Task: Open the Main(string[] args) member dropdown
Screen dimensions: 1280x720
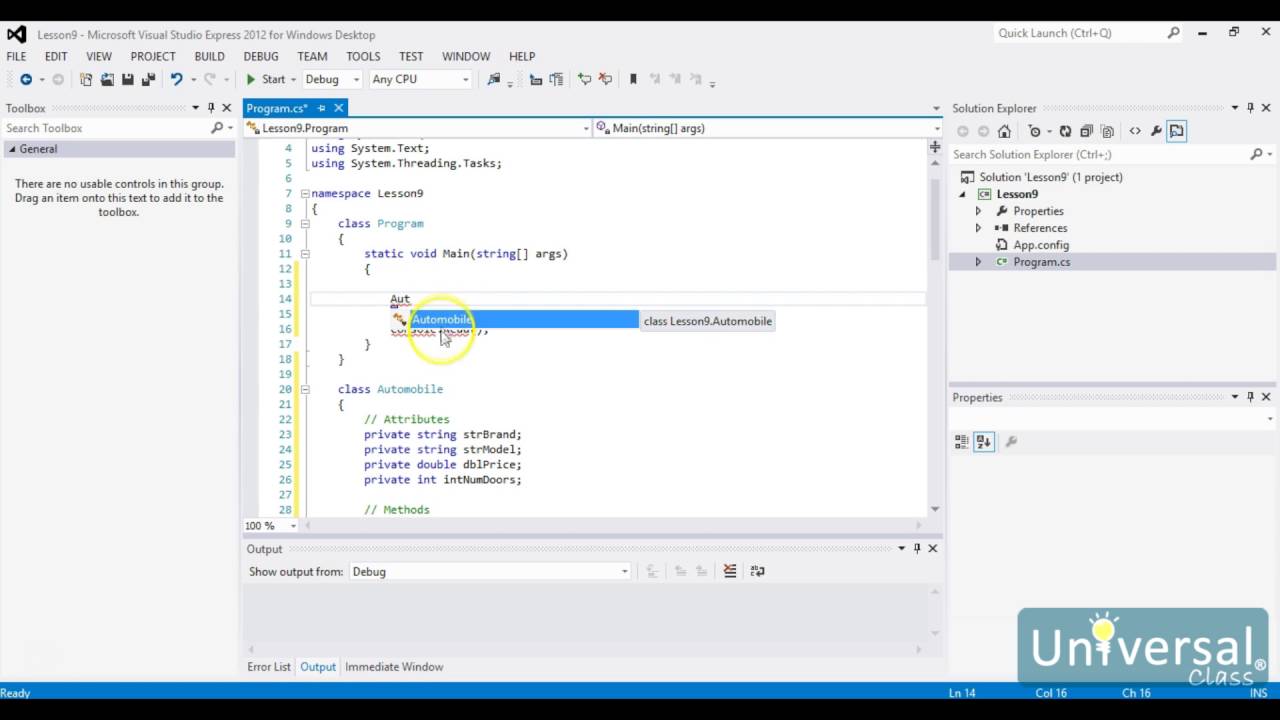Action: (768, 128)
